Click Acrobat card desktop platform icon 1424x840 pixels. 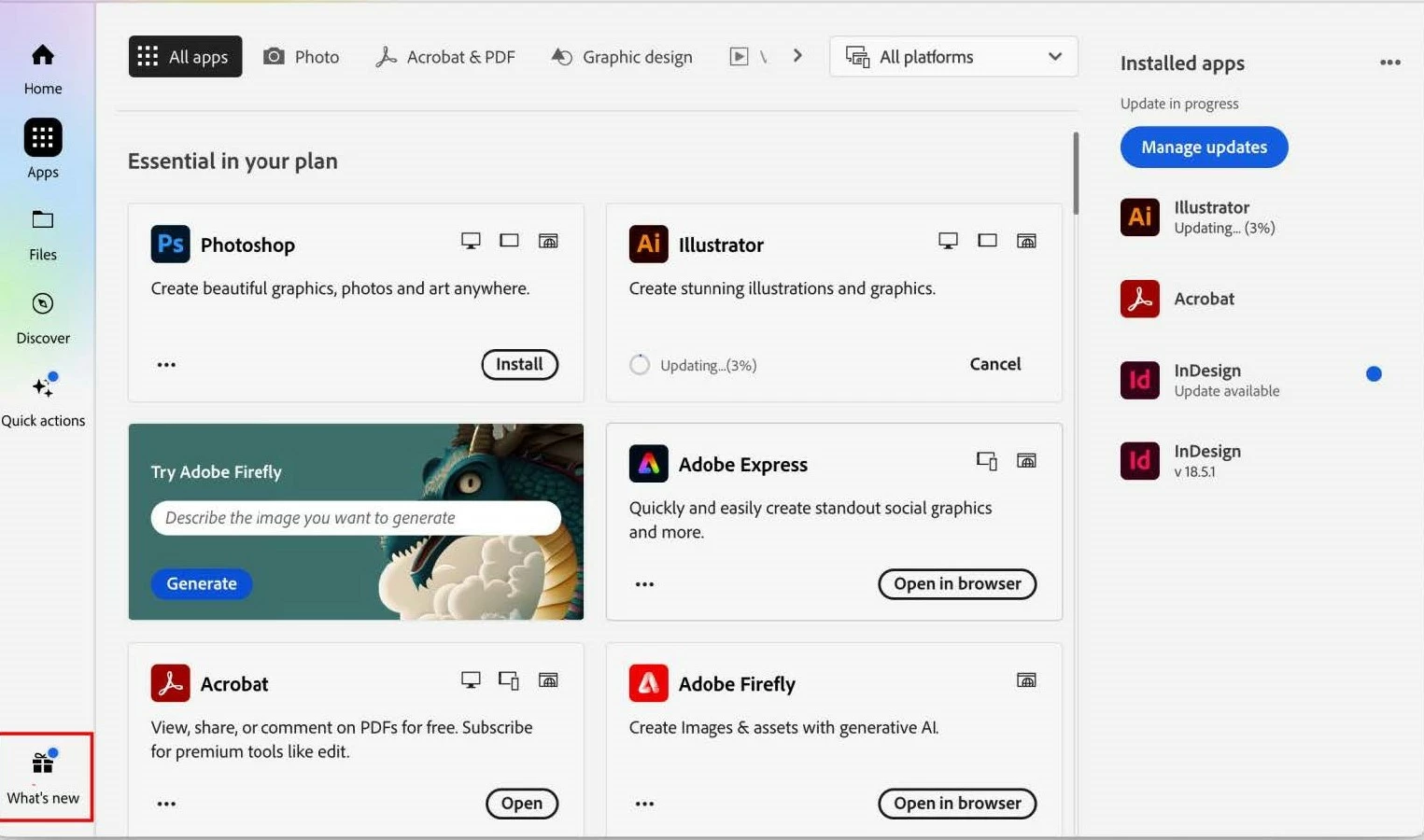pos(471,679)
